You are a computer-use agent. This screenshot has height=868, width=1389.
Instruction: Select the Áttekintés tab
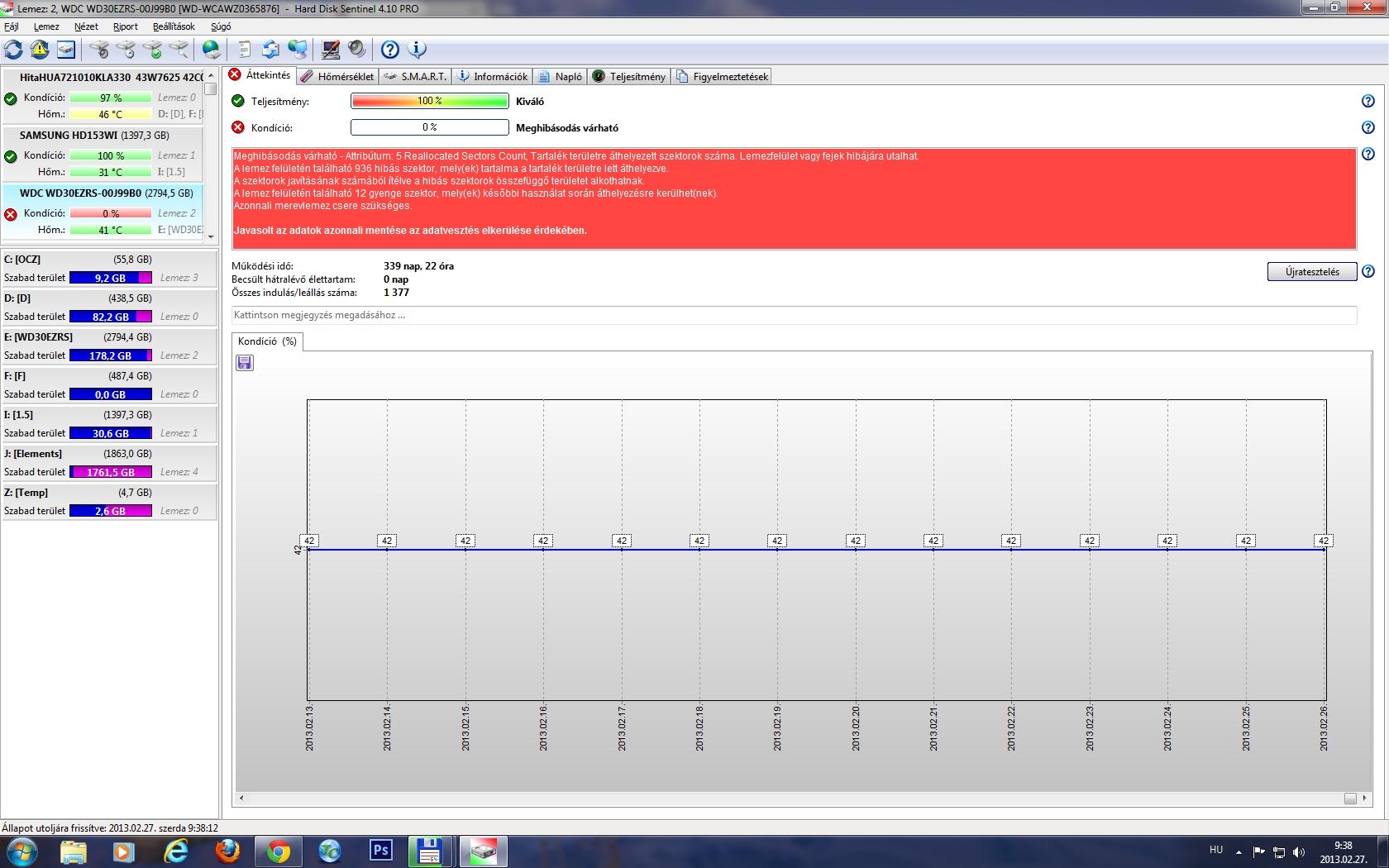tap(260, 75)
